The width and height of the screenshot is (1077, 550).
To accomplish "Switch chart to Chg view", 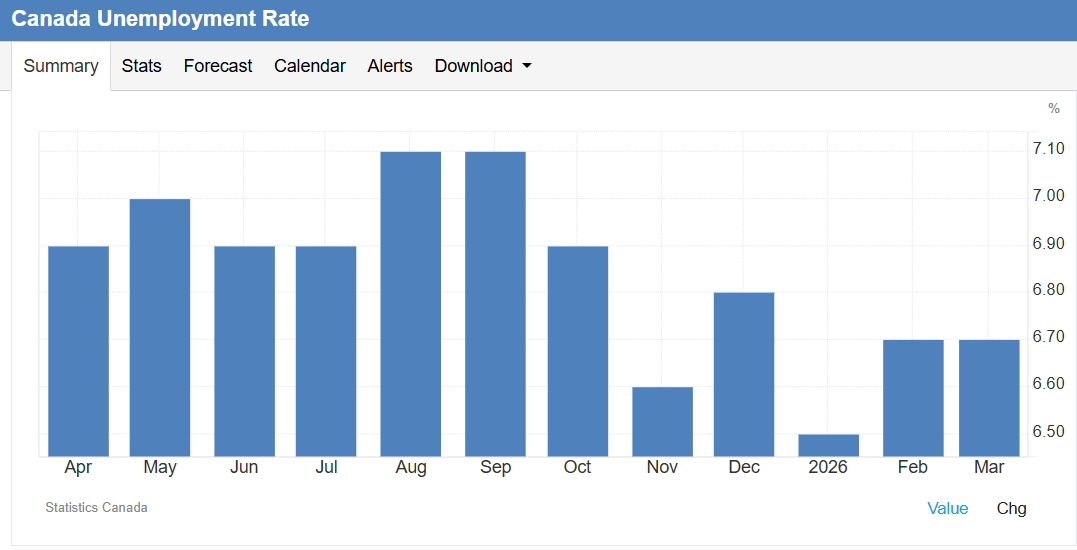I will coord(1012,508).
